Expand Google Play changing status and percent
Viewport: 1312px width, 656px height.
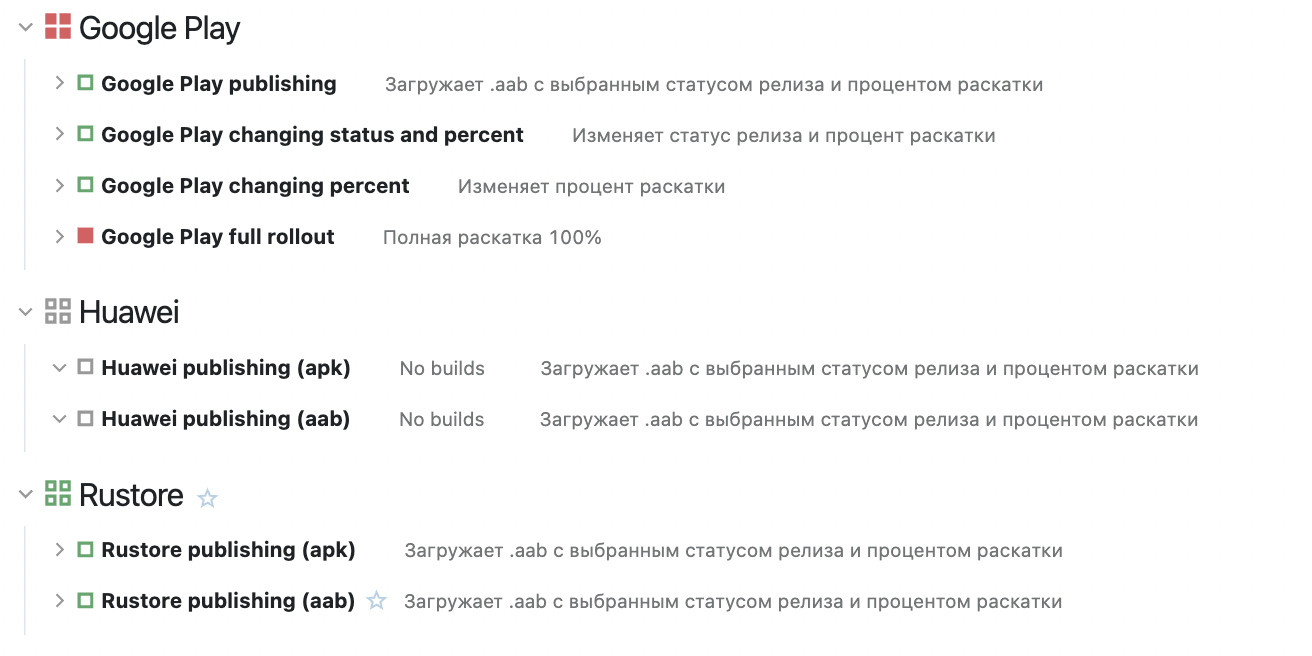tap(60, 134)
